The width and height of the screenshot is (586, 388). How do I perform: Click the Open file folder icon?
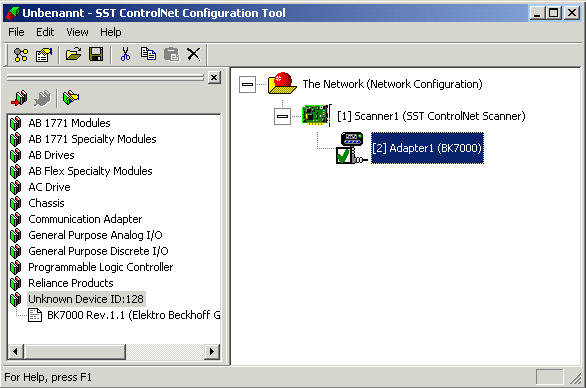74,55
